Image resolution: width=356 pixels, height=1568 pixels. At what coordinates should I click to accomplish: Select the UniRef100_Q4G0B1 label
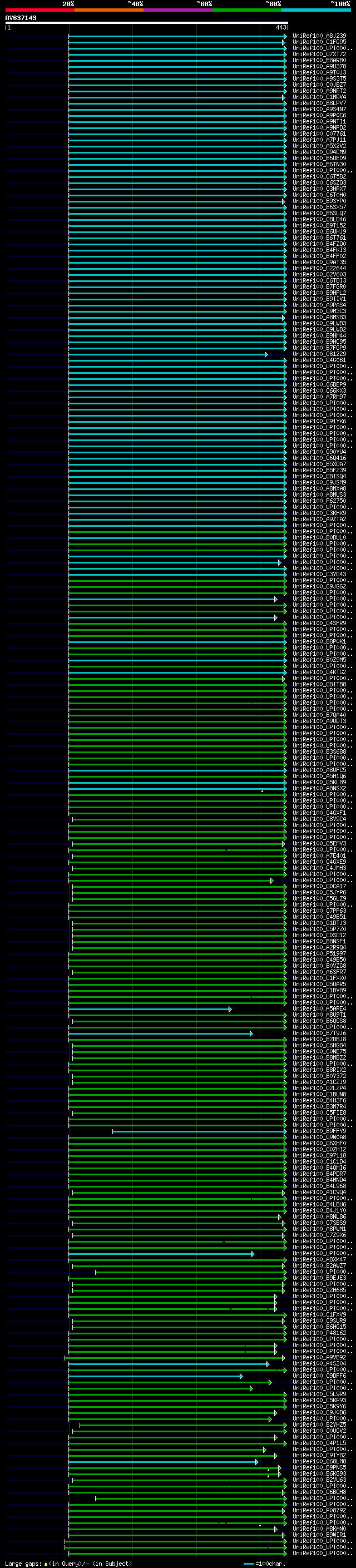tap(319, 360)
